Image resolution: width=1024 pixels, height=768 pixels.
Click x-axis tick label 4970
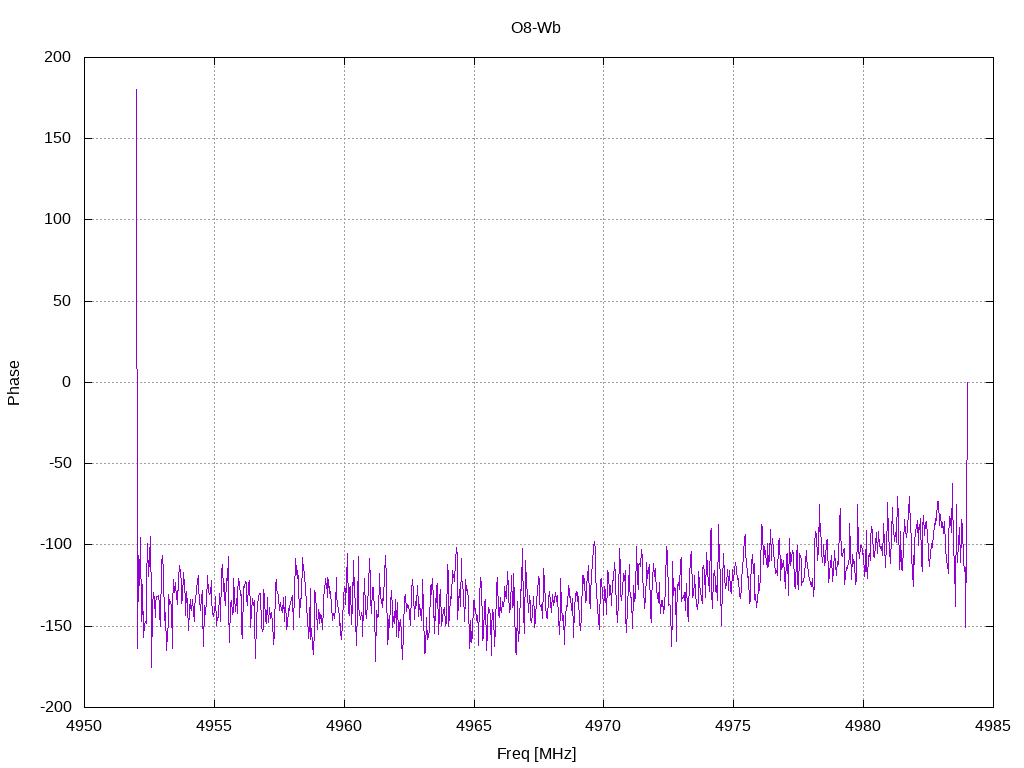[603, 726]
